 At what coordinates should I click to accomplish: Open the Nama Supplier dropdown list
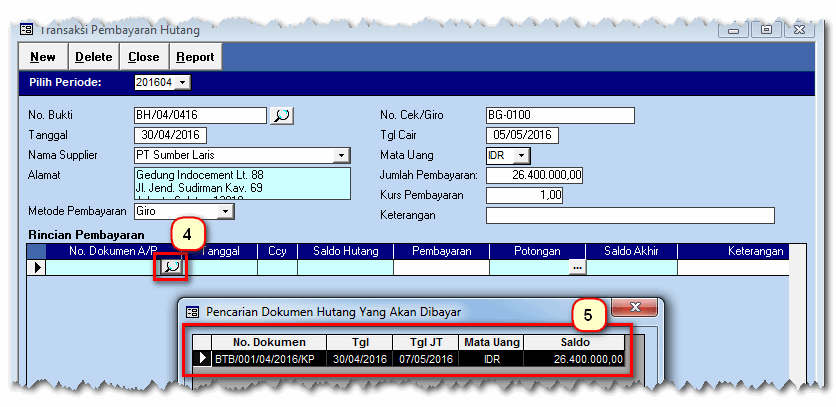(x=341, y=156)
